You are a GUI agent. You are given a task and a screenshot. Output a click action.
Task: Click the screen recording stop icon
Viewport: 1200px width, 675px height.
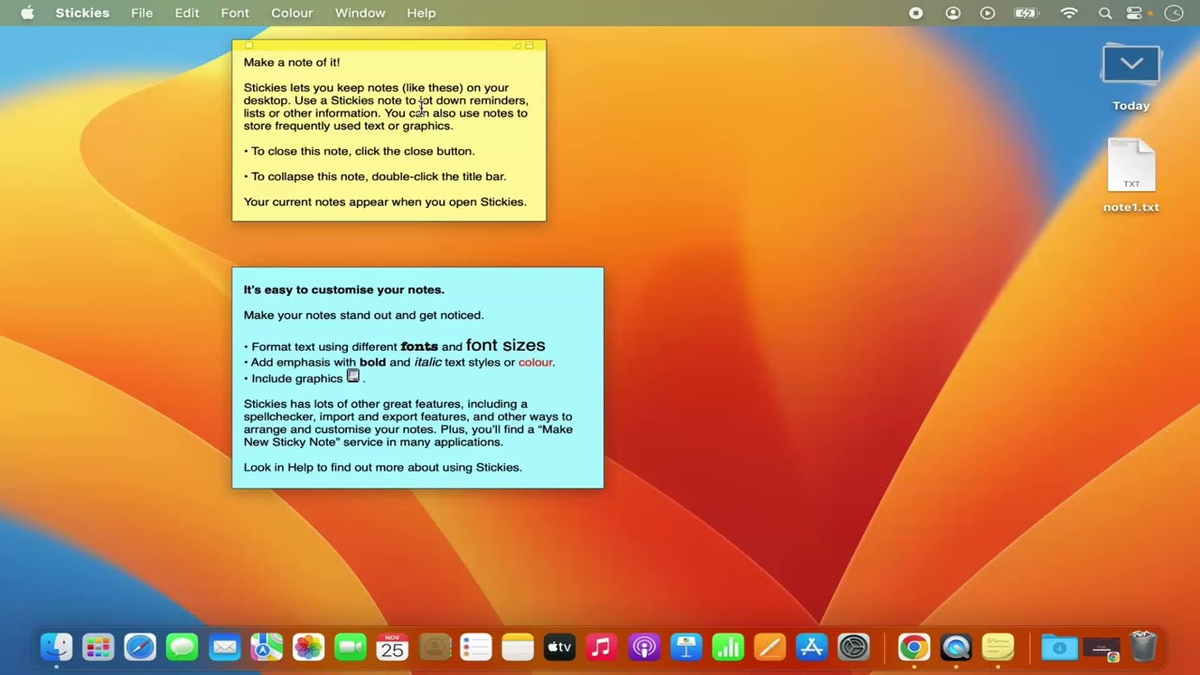click(x=916, y=13)
